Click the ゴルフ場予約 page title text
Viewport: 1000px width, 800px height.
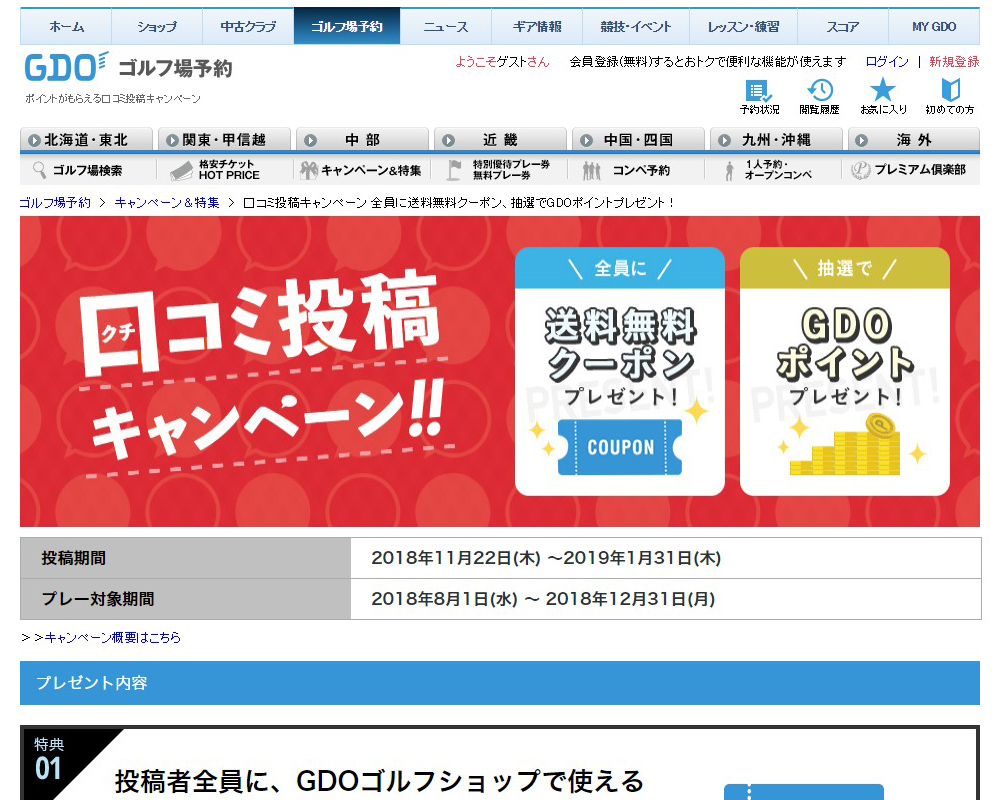coord(175,68)
